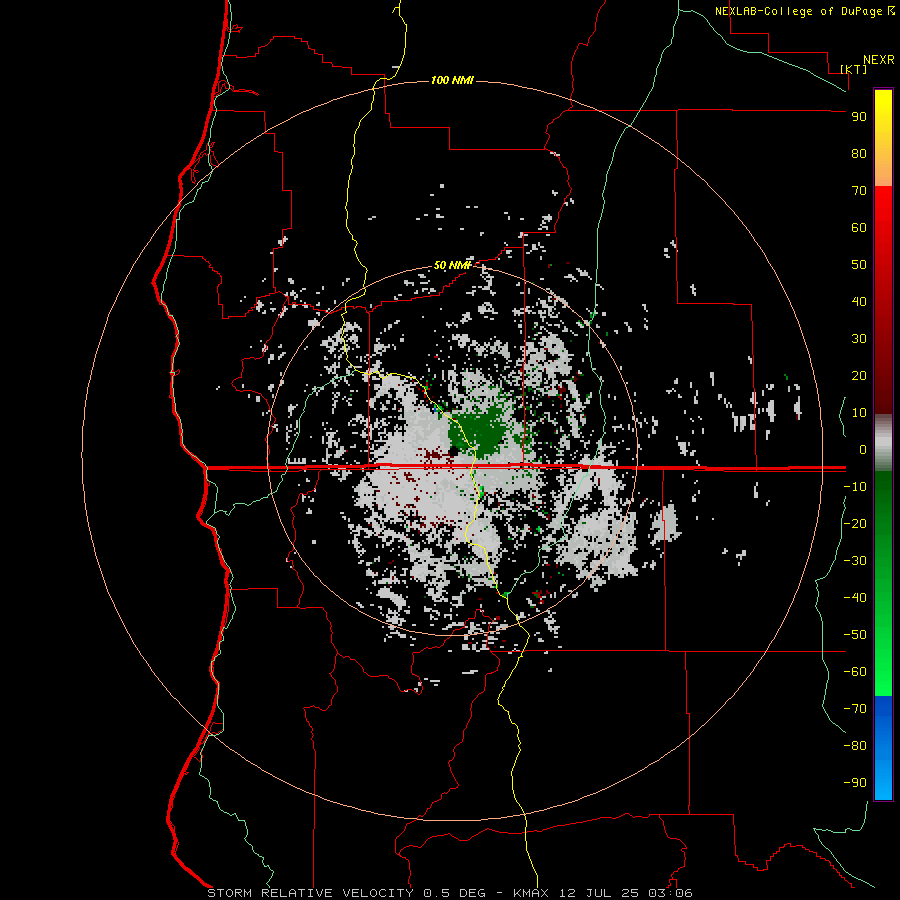Click the gray zero-velocity segment of the color bar
900x900 pixels.
click(883, 443)
